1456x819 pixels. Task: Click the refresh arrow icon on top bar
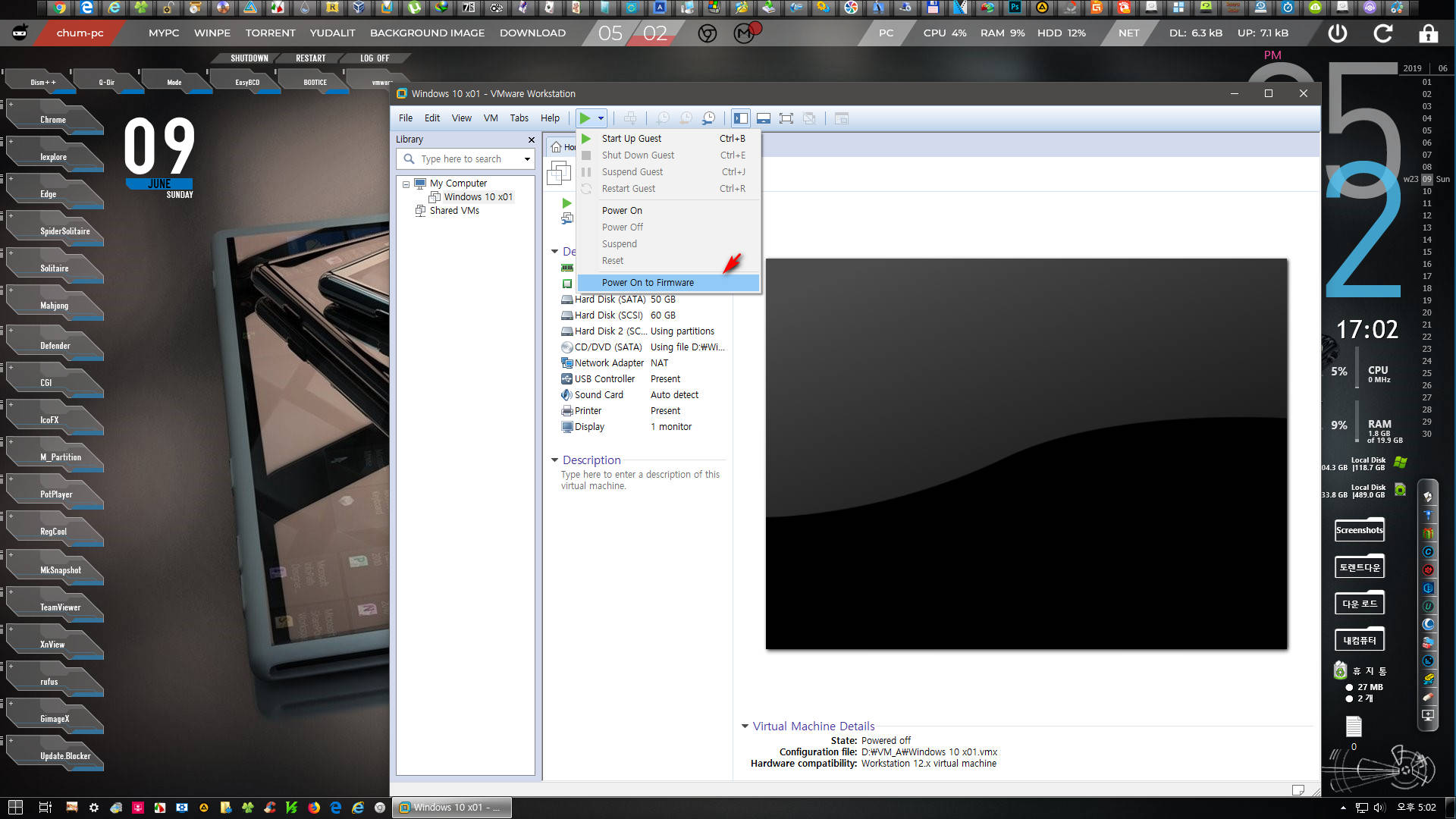[1383, 33]
